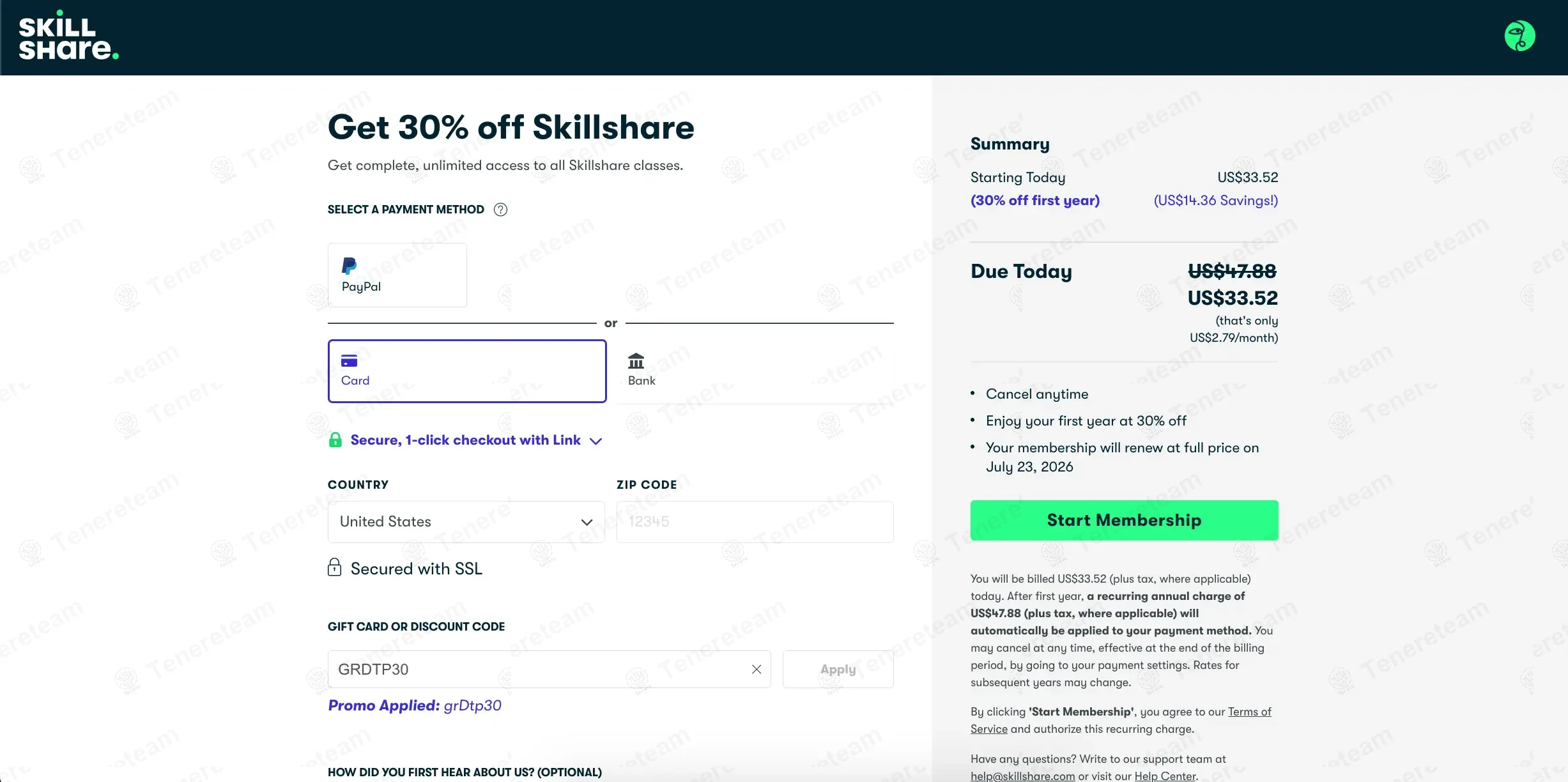Click the credit card icon
Screen dimensions: 1568x782
coord(349,361)
